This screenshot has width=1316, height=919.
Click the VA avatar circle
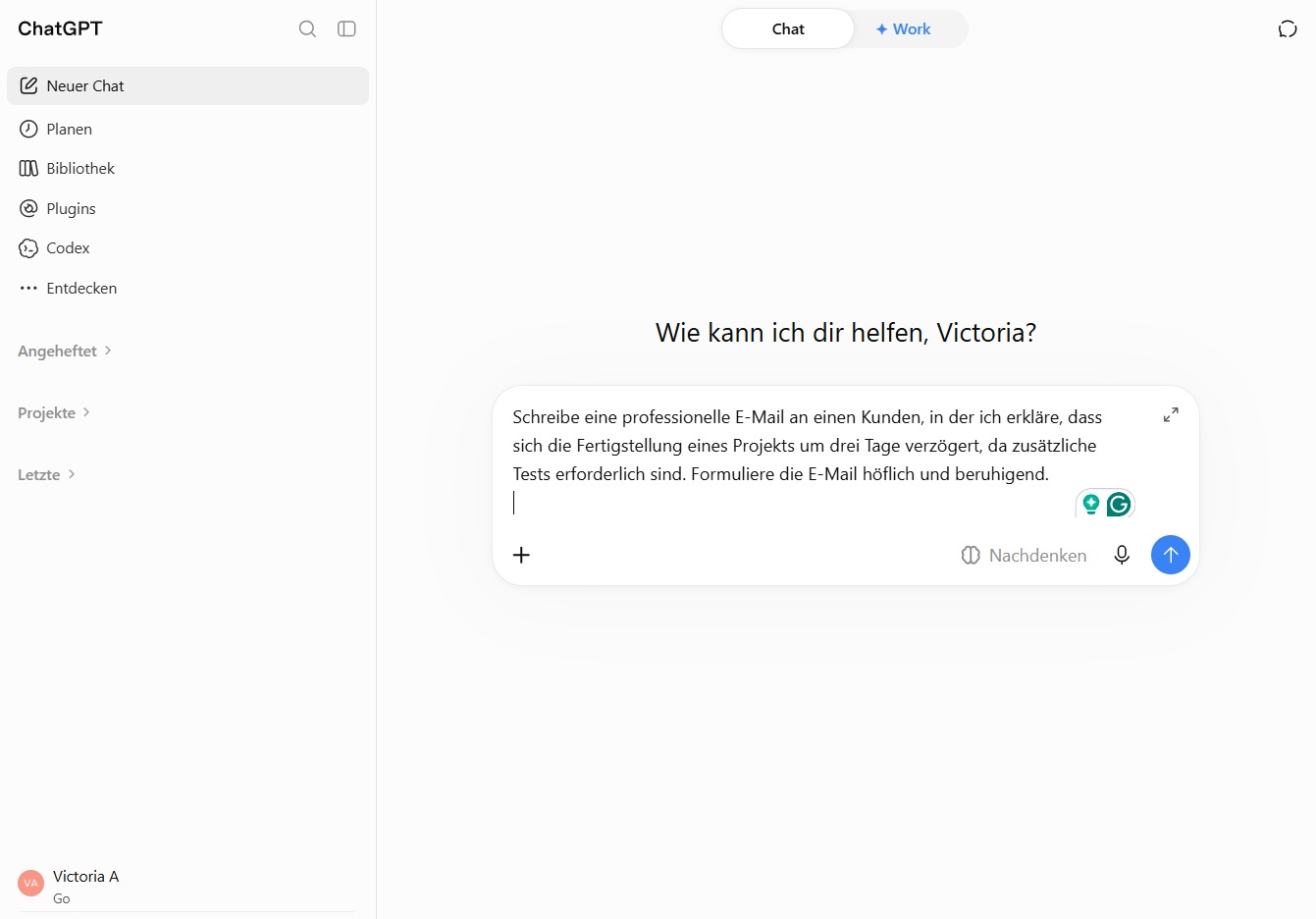(x=30, y=883)
